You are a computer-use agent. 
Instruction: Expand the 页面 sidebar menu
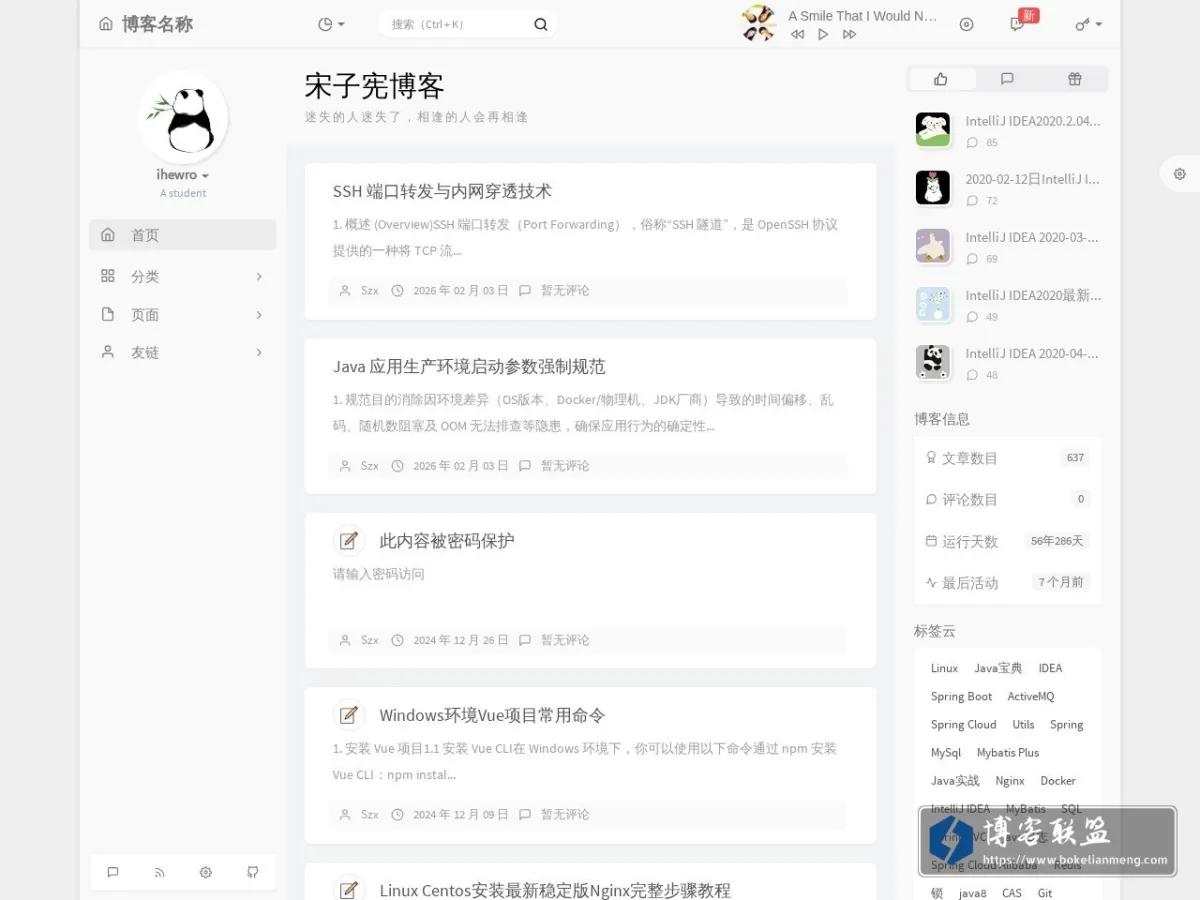click(183, 314)
